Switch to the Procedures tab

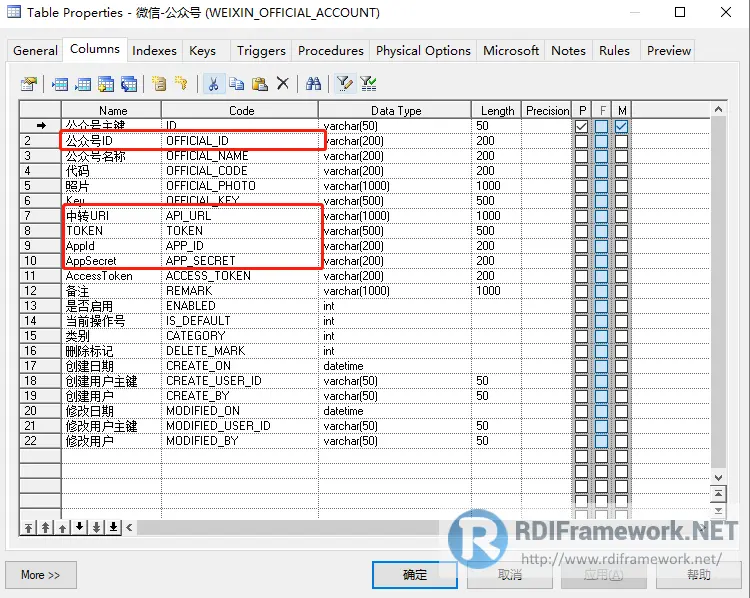(331, 50)
